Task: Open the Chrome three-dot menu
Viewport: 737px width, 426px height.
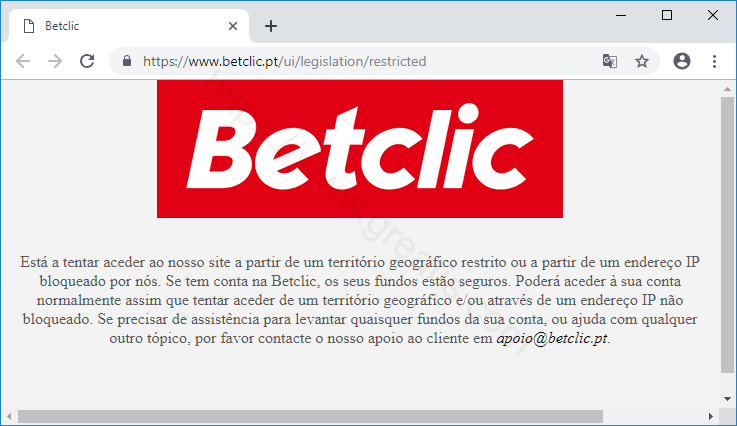Action: point(714,61)
